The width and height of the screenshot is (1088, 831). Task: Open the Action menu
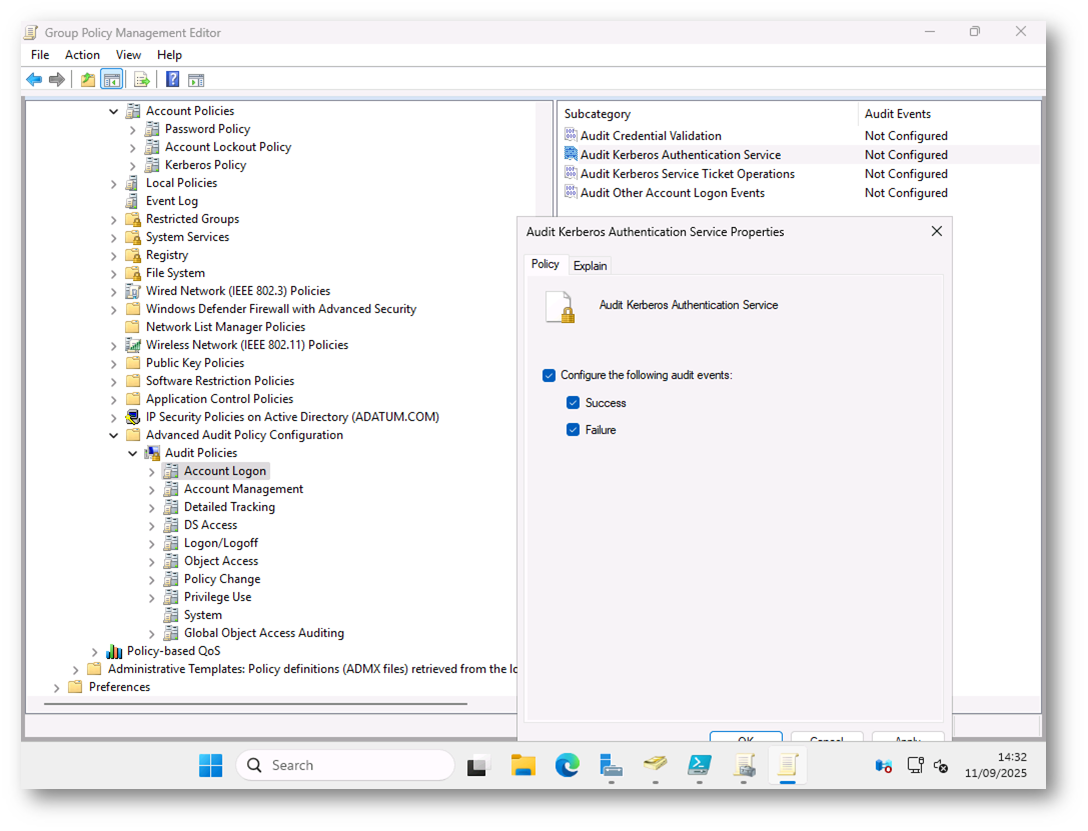[82, 55]
